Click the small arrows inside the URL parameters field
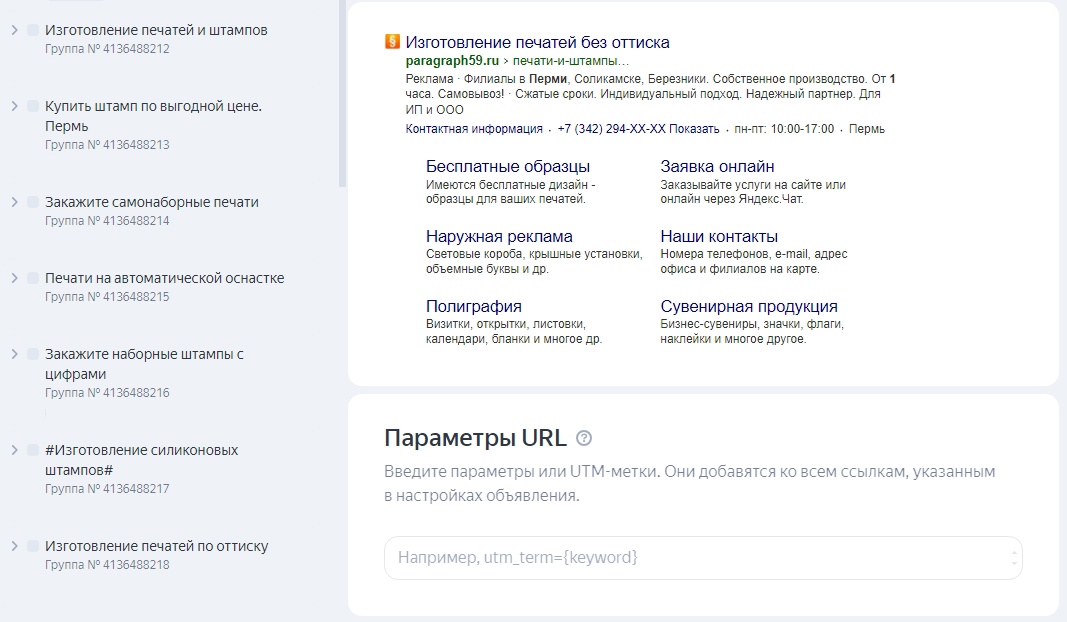Viewport: 1067px width, 622px height. pos(1015,558)
